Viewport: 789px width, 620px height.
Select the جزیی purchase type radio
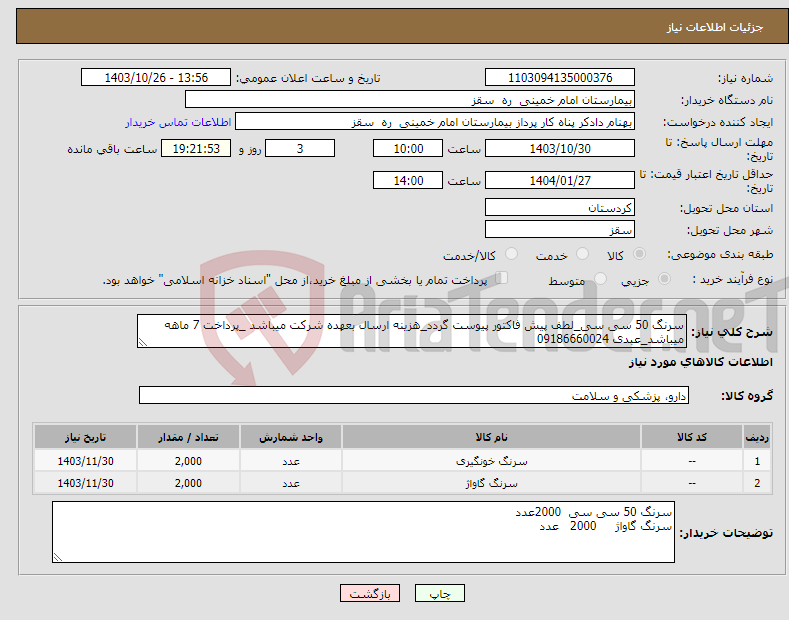pos(664,279)
